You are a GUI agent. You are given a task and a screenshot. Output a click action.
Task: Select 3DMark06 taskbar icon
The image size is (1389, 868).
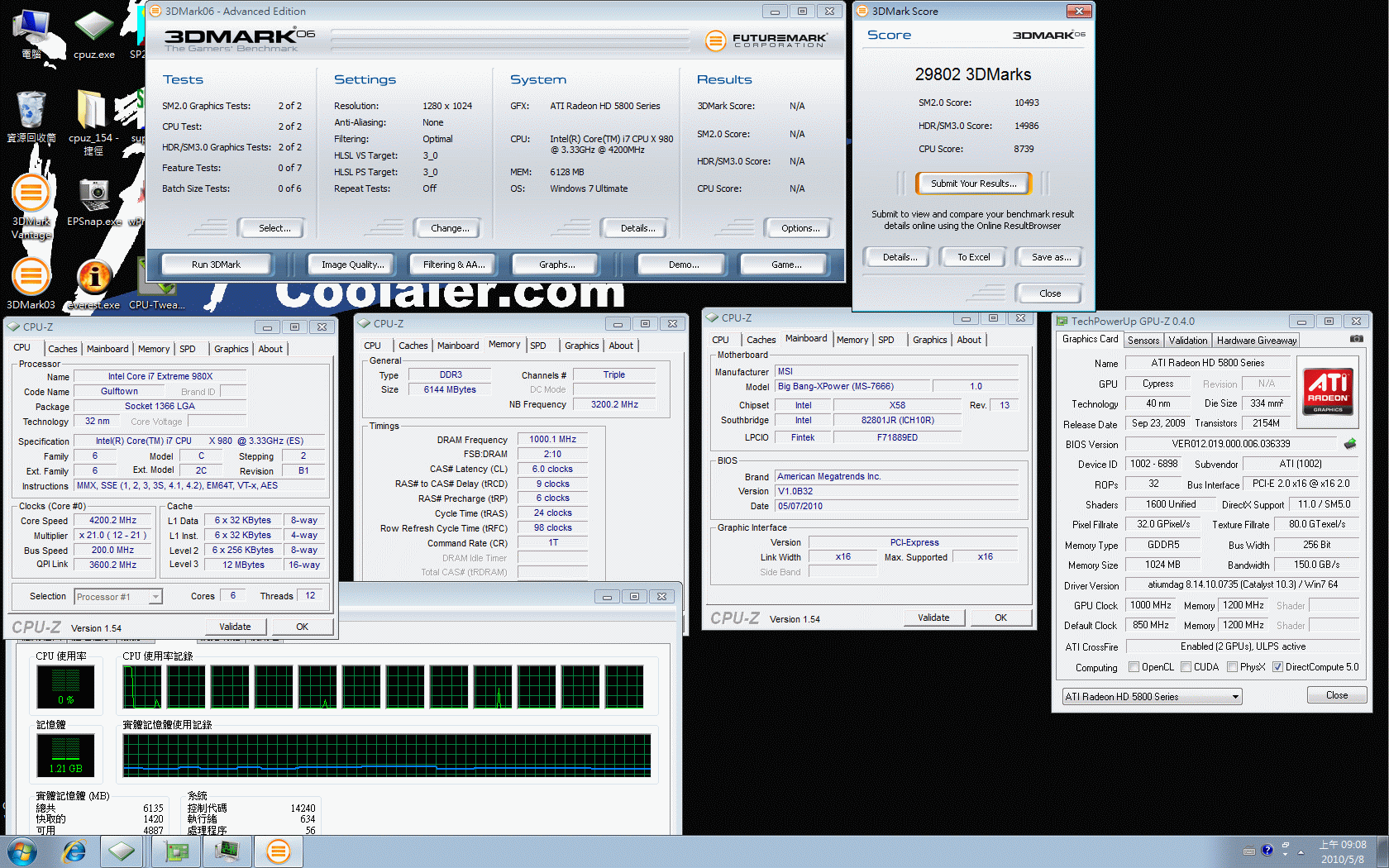tap(279, 851)
